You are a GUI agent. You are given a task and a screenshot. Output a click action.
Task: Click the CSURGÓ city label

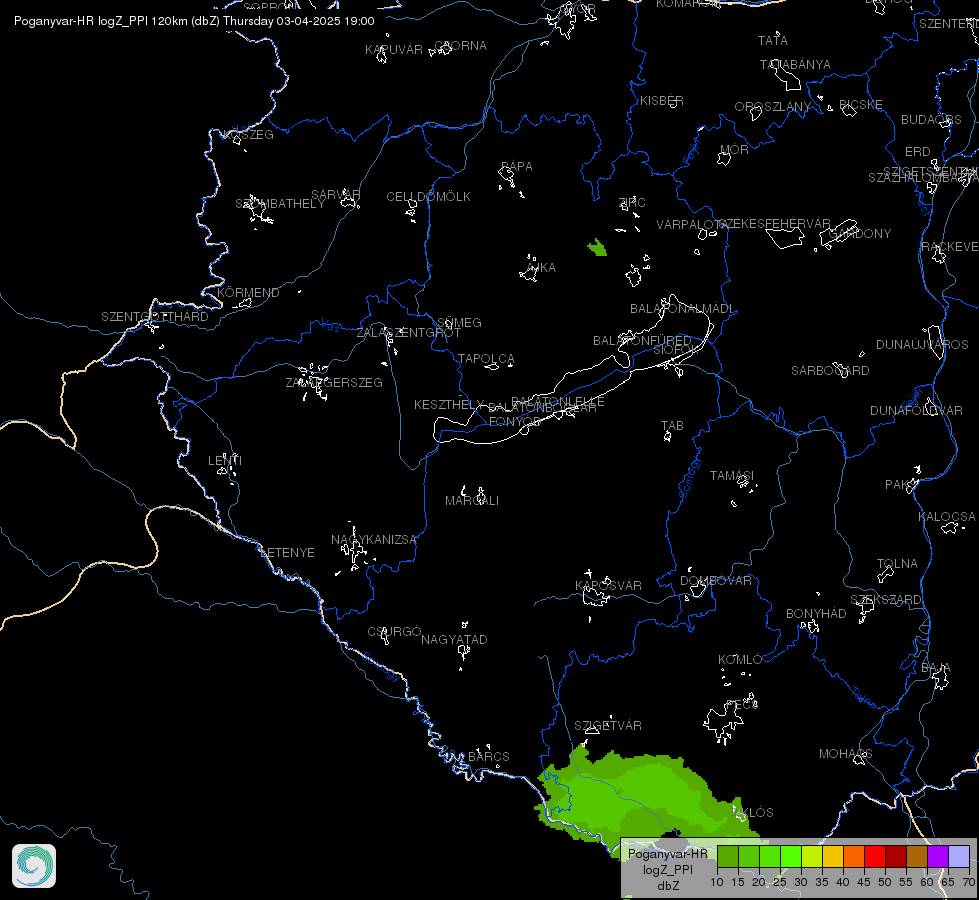coord(394,631)
